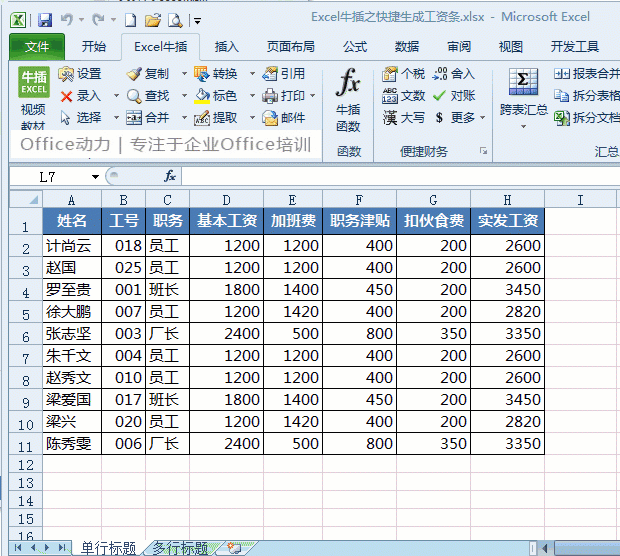Click the Select All corner of the grid
Screen dimensions: 620x556
point(26,199)
